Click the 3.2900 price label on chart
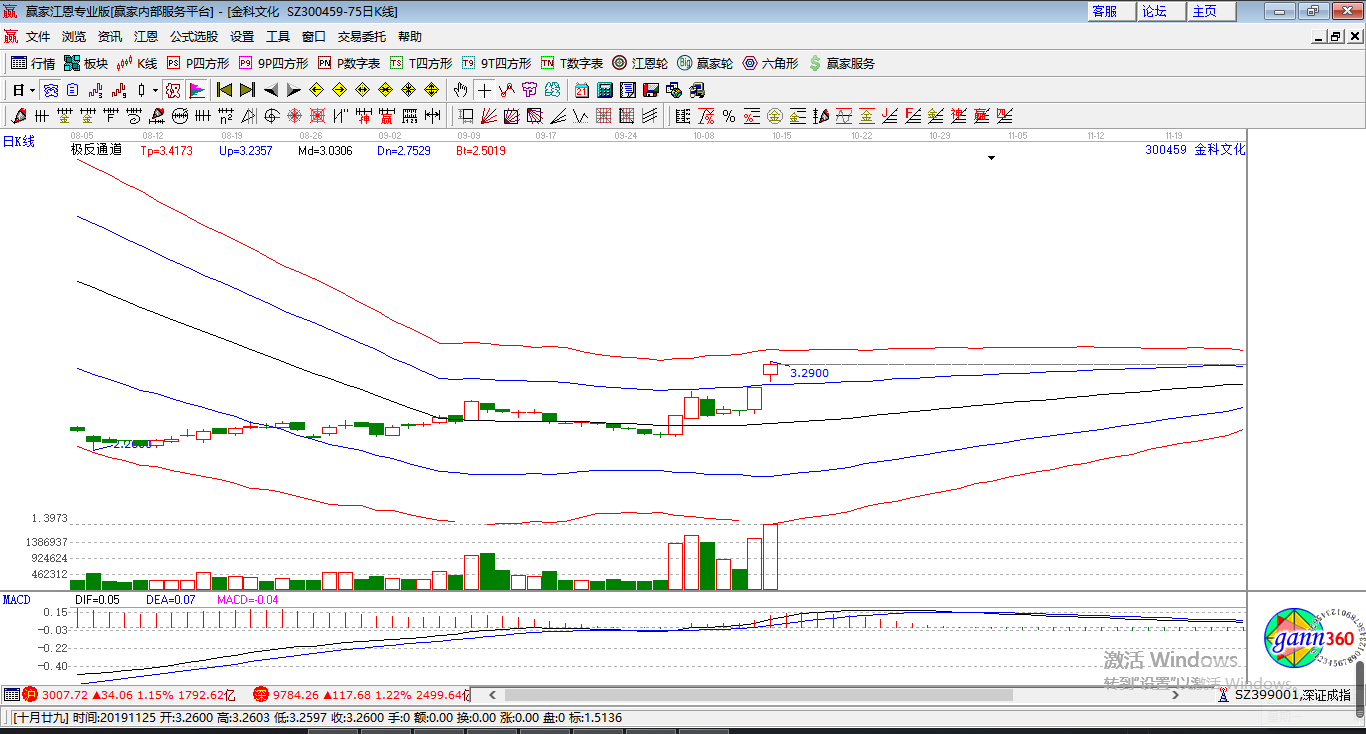This screenshot has width=1366, height=734. (809, 373)
